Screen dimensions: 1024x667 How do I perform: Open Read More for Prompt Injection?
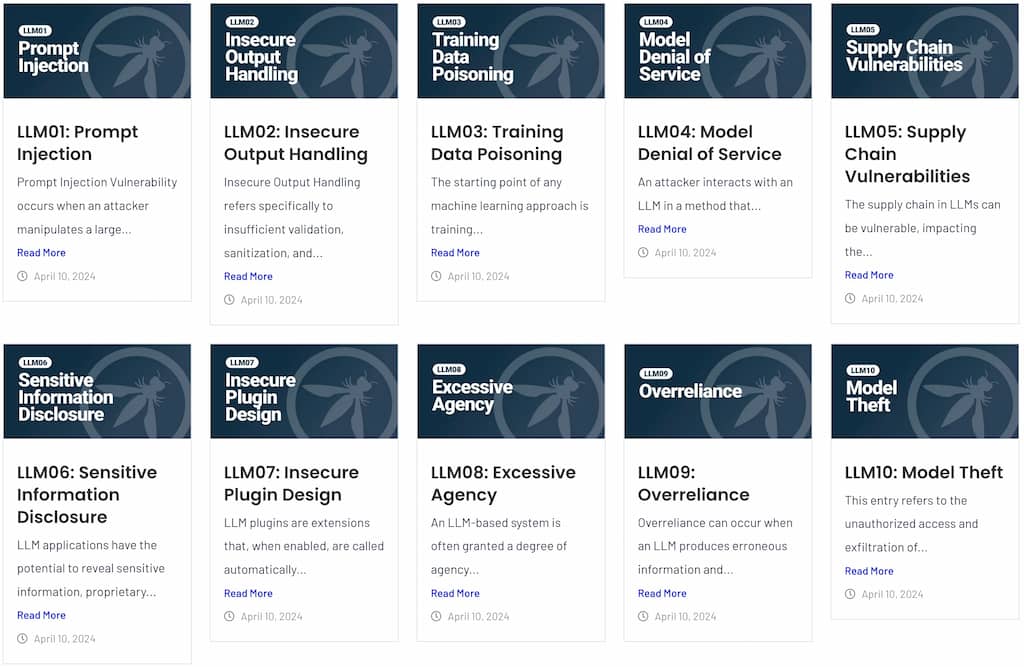coord(41,252)
